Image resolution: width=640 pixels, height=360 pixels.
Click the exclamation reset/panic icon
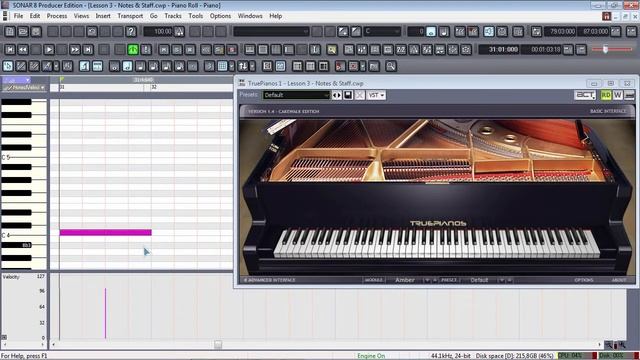(x=146, y=49)
